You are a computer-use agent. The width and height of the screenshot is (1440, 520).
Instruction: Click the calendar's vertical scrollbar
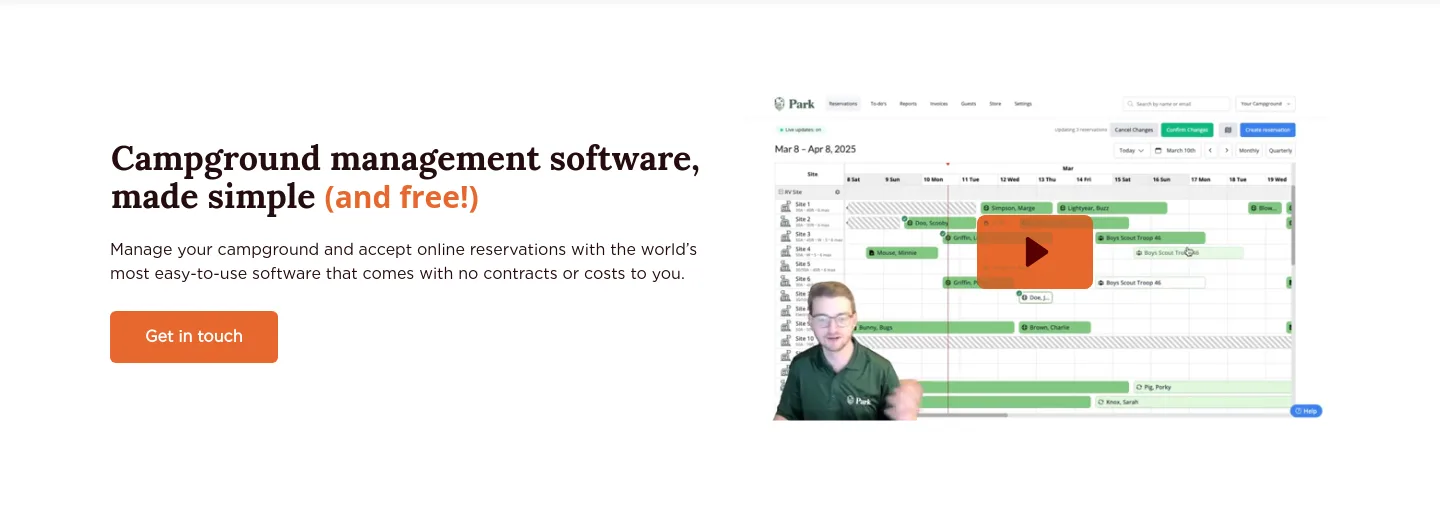[1293, 225]
